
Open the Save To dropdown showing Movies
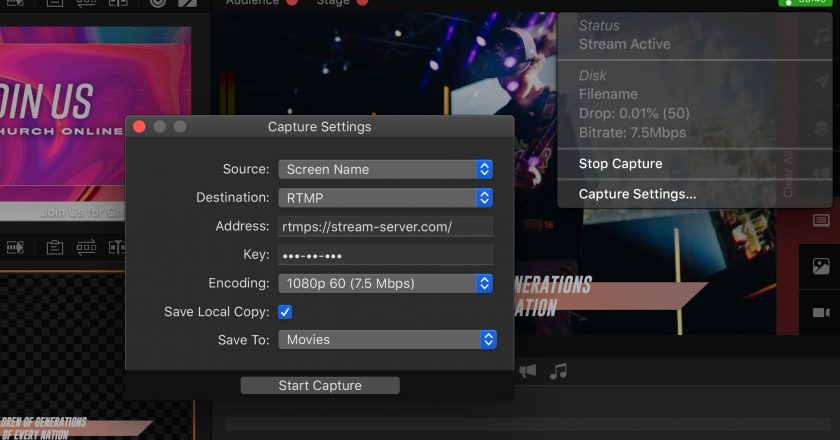click(x=387, y=339)
